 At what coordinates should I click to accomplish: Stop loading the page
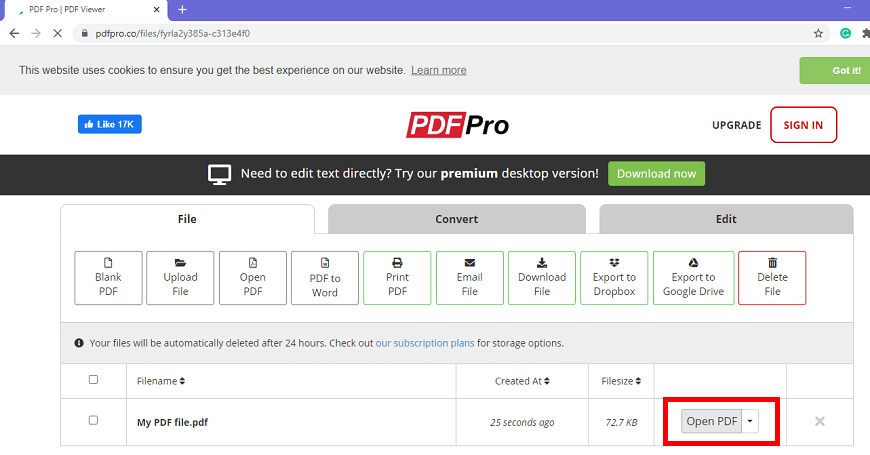click(x=57, y=33)
